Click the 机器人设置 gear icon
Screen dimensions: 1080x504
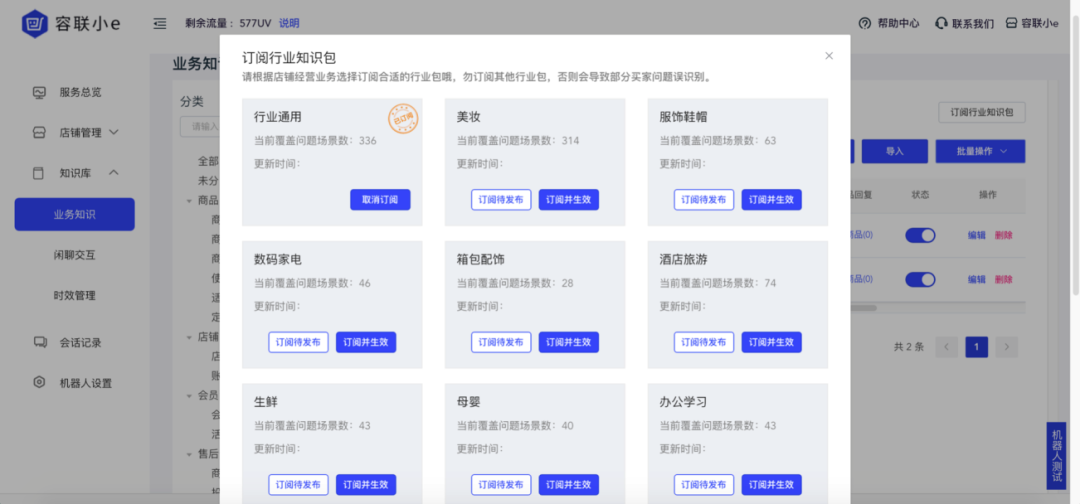[39, 382]
